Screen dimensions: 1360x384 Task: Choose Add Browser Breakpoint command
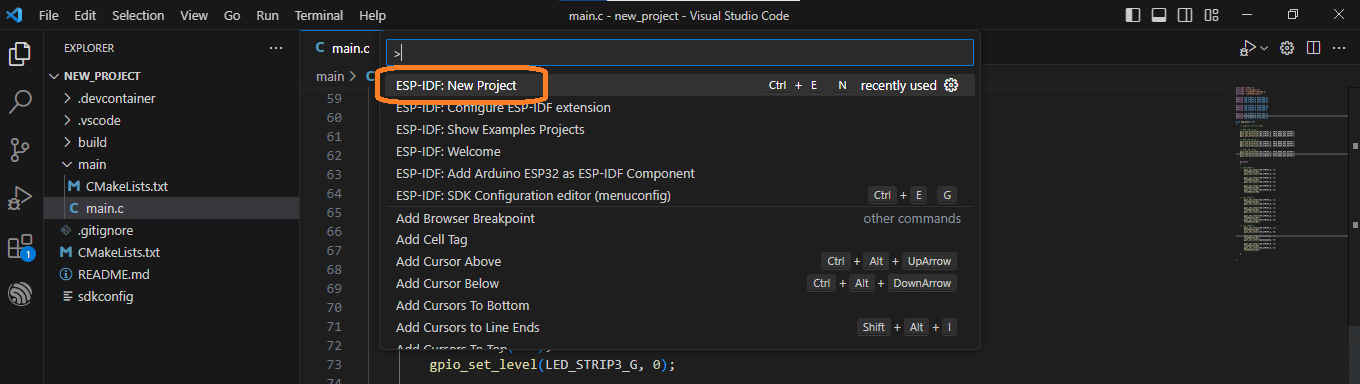click(x=679, y=218)
